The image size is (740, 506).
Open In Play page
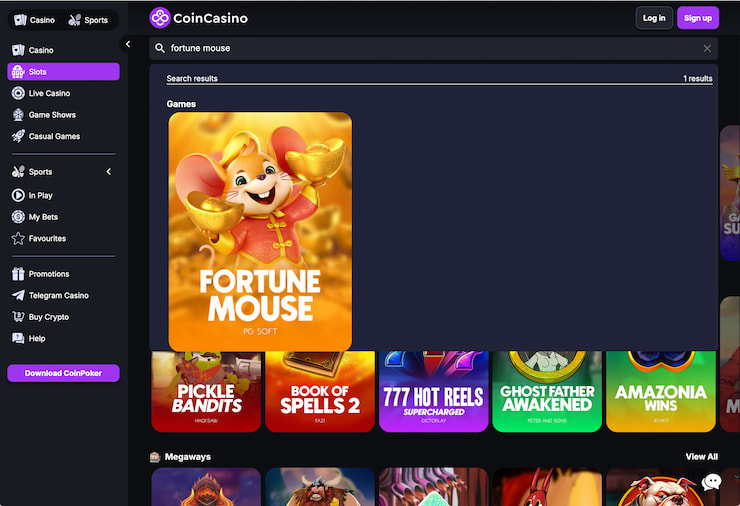click(63, 195)
